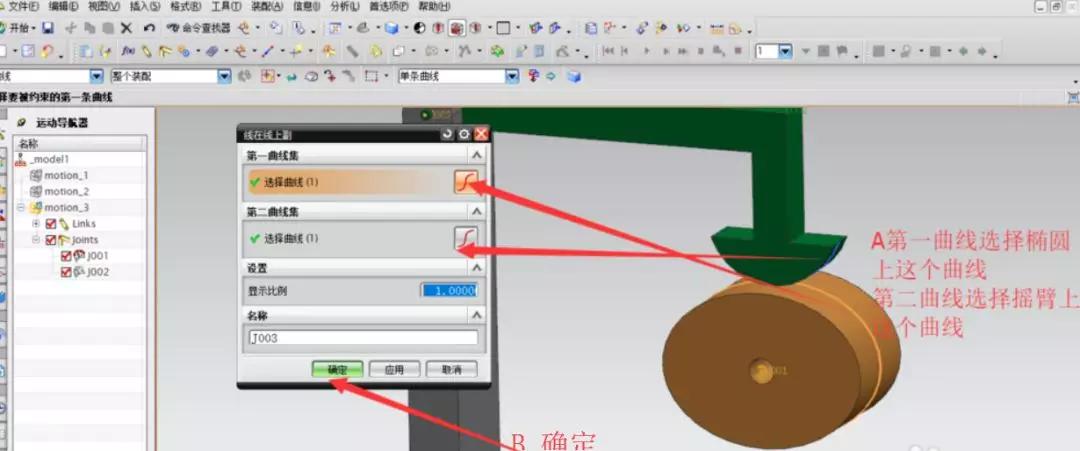
Task: Open the 命令查找器 command finder
Action: pyautogui.click(x=198, y=28)
